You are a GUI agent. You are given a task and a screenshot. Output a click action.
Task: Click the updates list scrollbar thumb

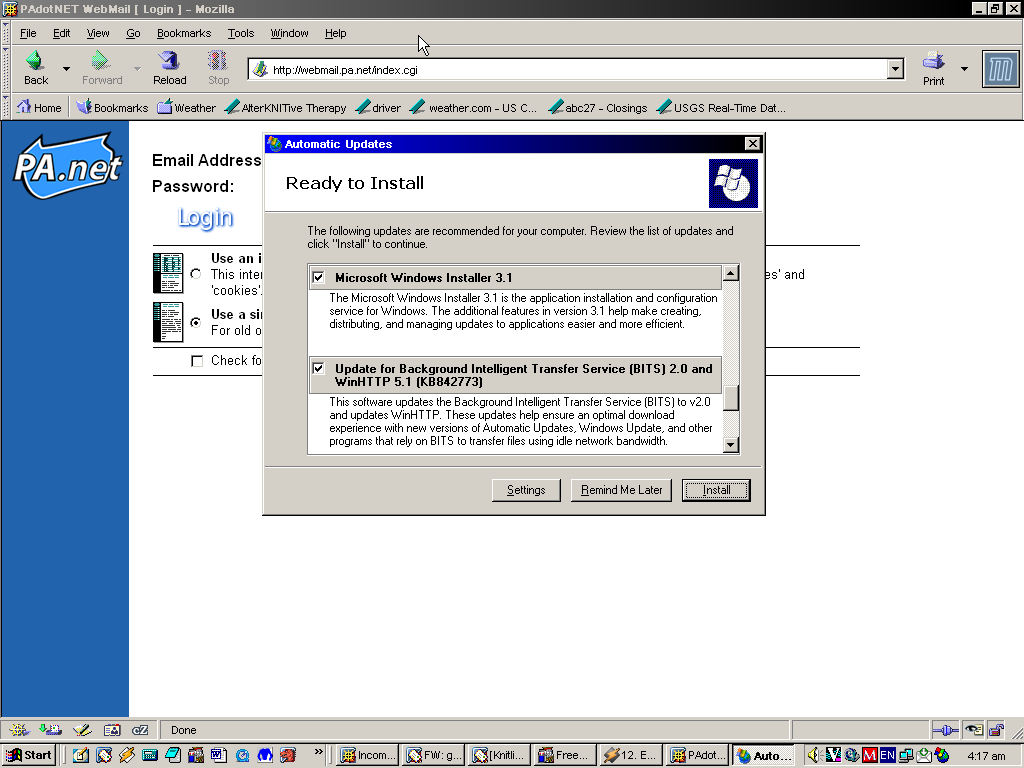tap(731, 398)
